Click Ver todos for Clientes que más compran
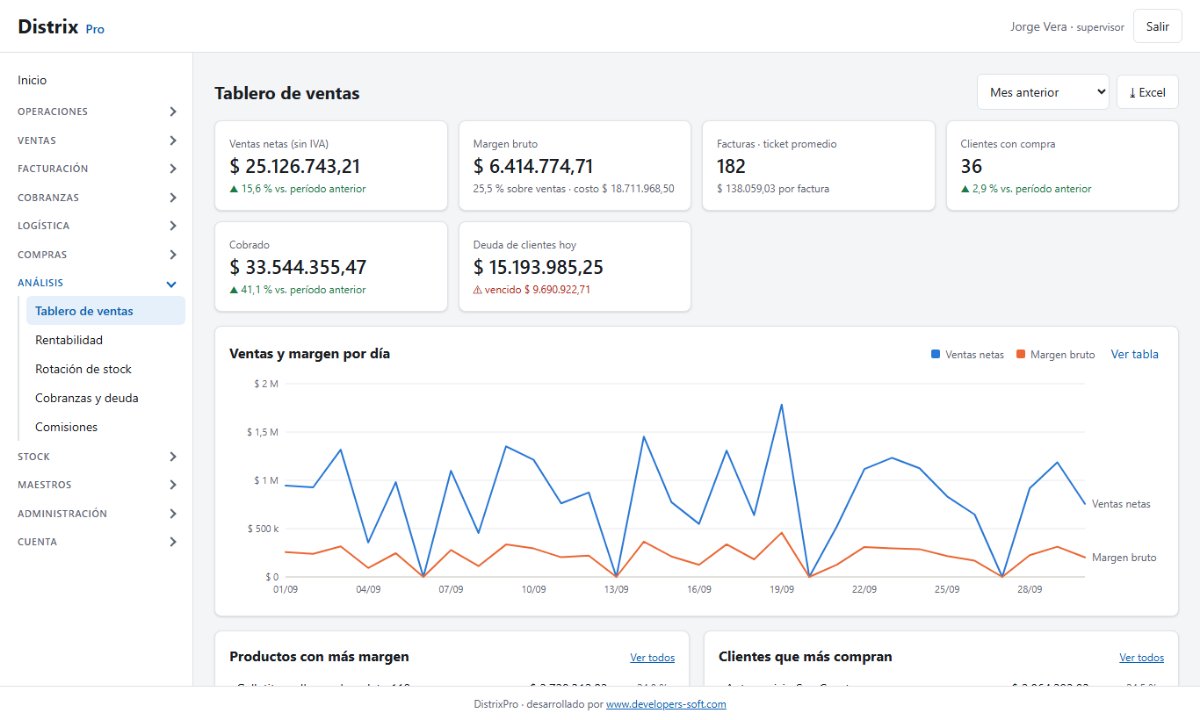Viewport: 1200px width, 720px height. 1141,658
